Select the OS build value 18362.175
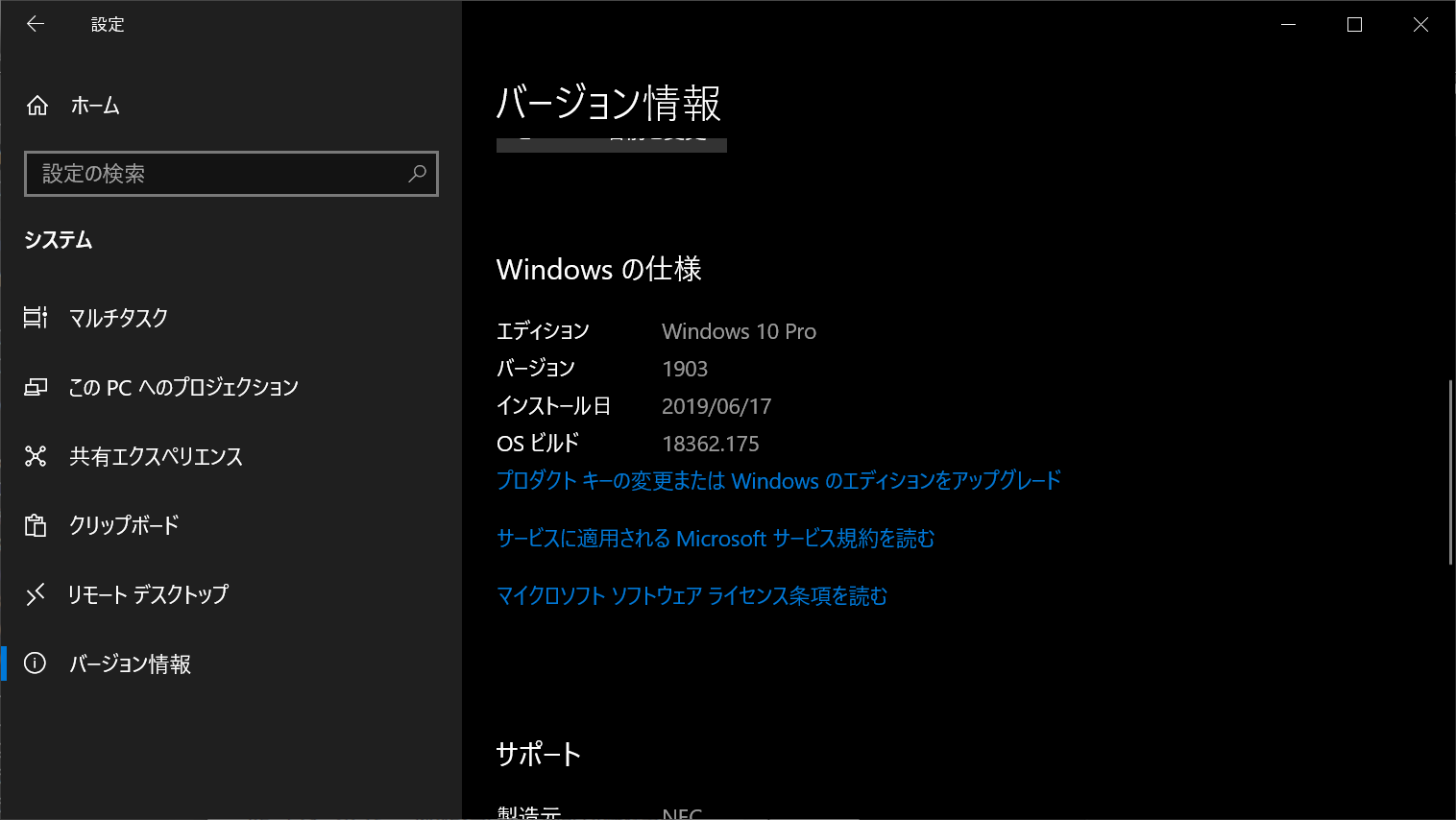This screenshot has width=1456, height=820. pyautogui.click(x=711, y=444)
